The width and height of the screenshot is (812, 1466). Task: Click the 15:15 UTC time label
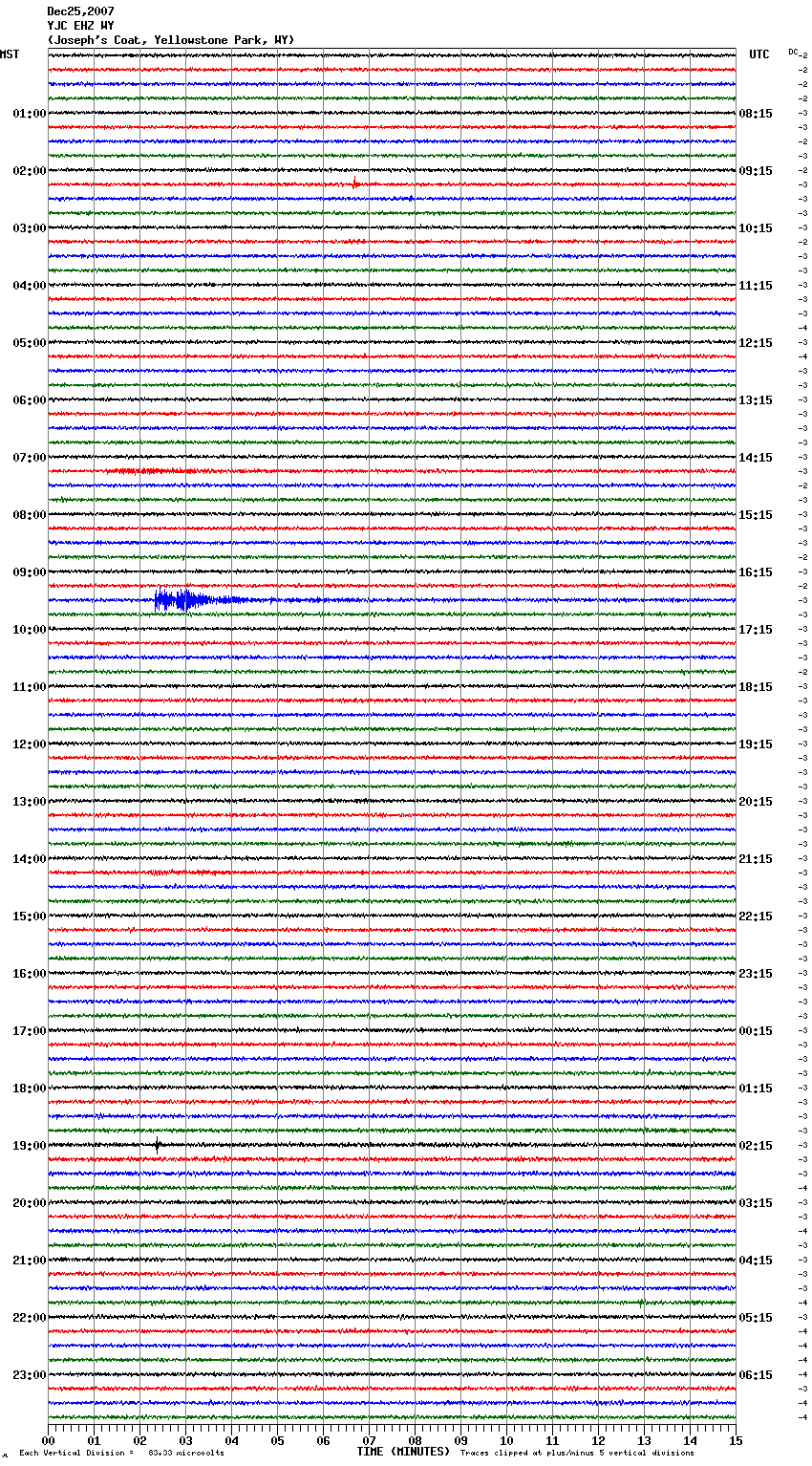(756, 515)
